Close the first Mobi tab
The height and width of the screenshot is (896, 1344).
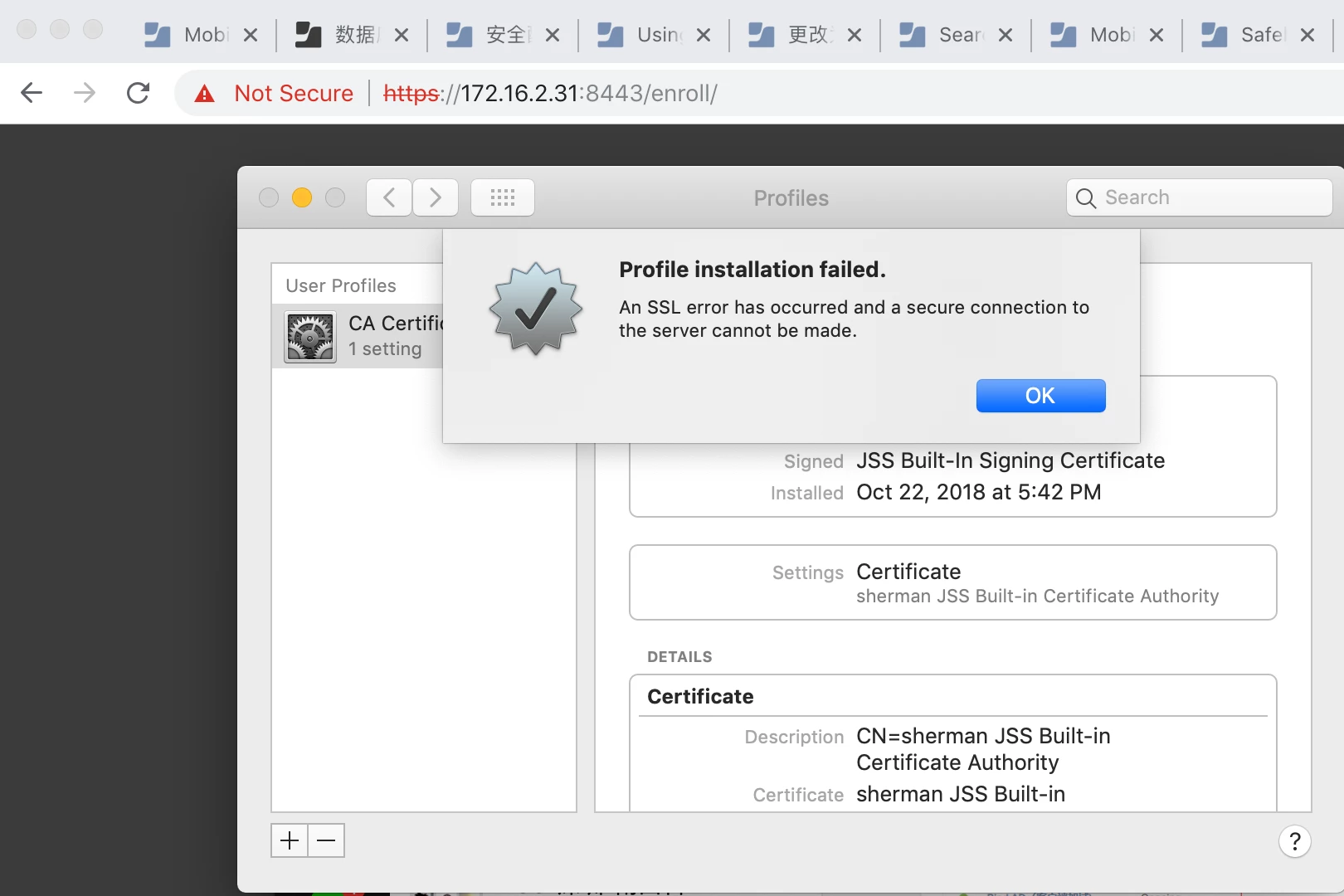click(251, 35)
